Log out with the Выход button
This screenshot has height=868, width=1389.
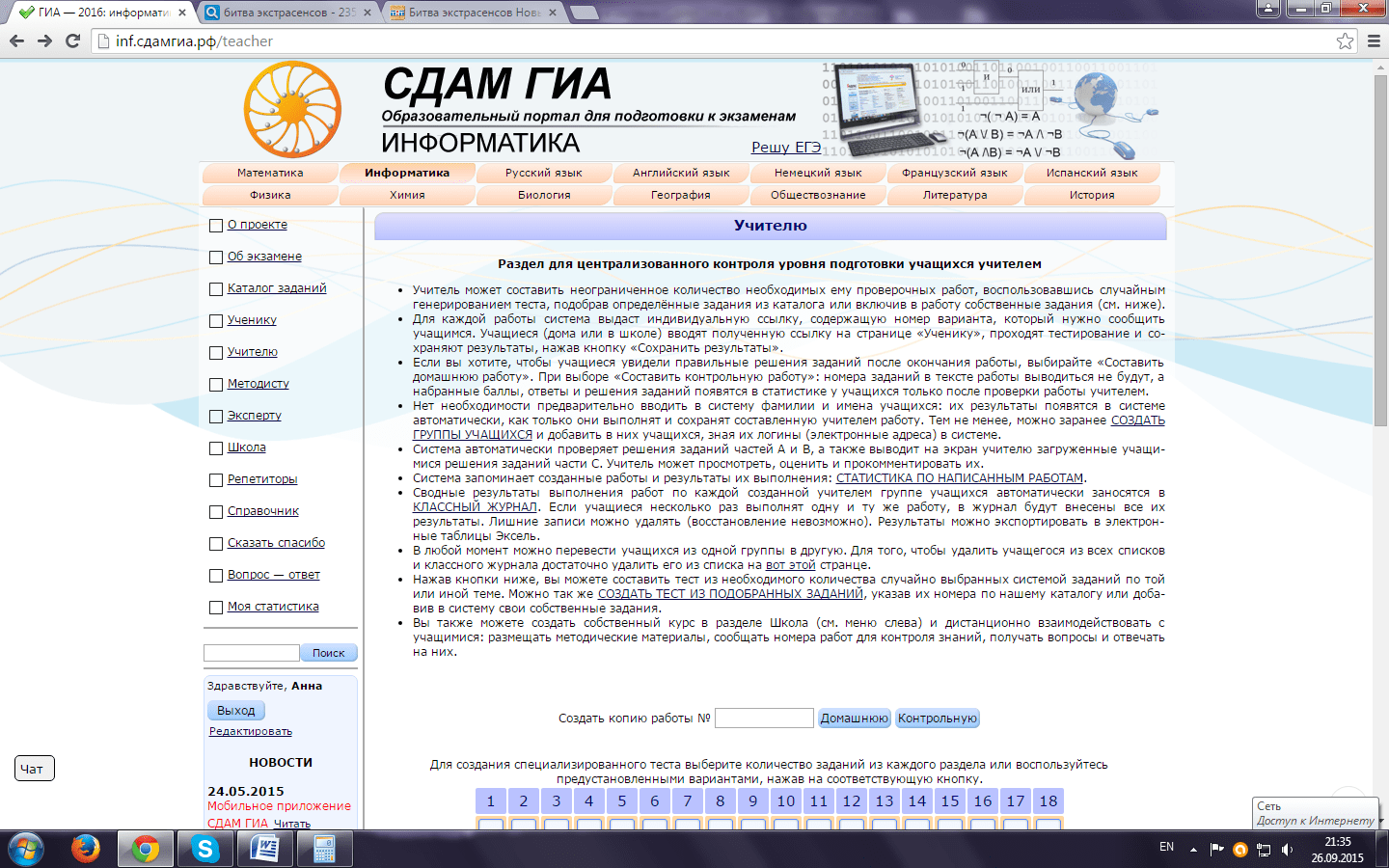[236, 711]
